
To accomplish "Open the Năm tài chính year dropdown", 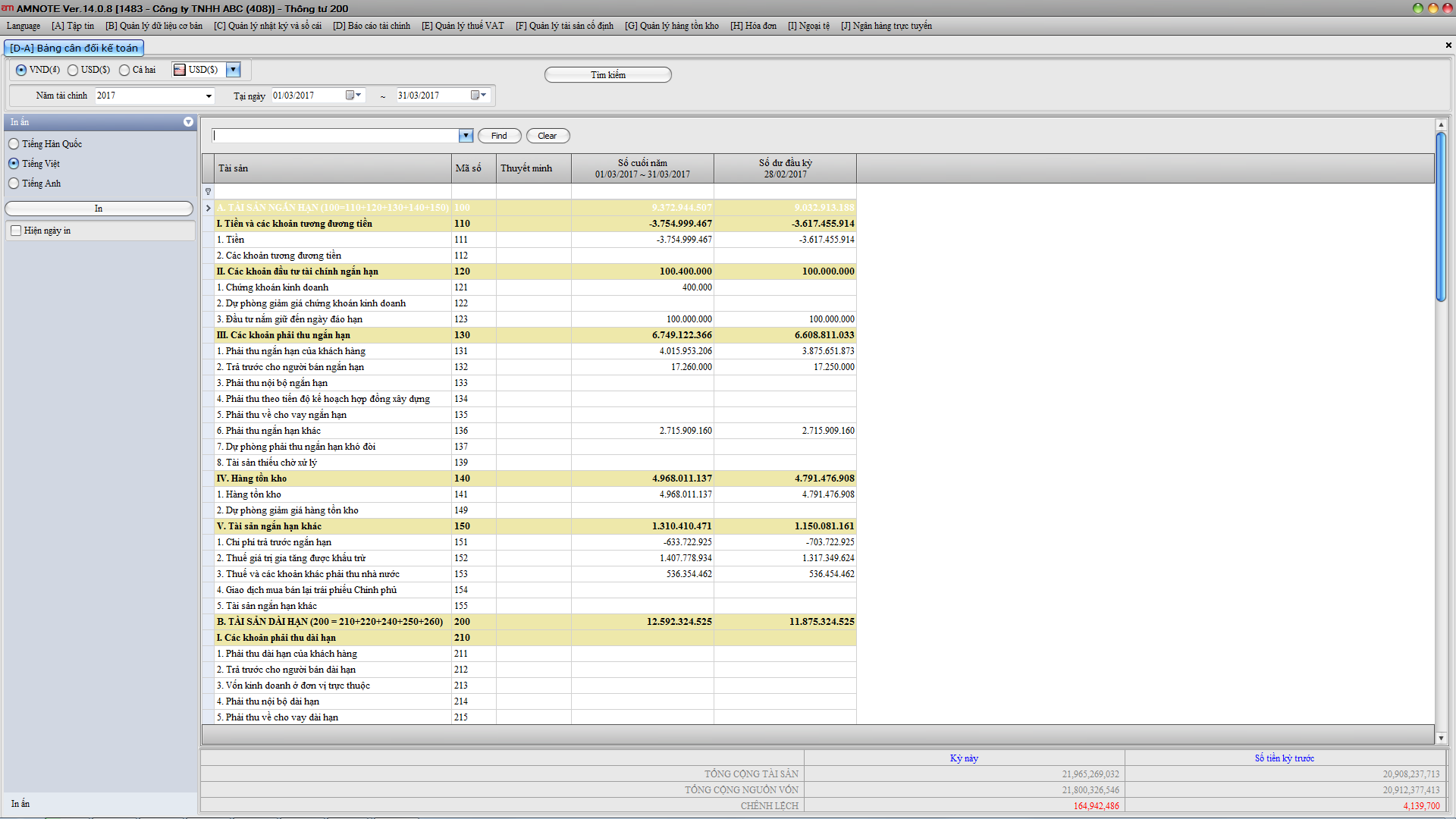I will click(209, 96).
